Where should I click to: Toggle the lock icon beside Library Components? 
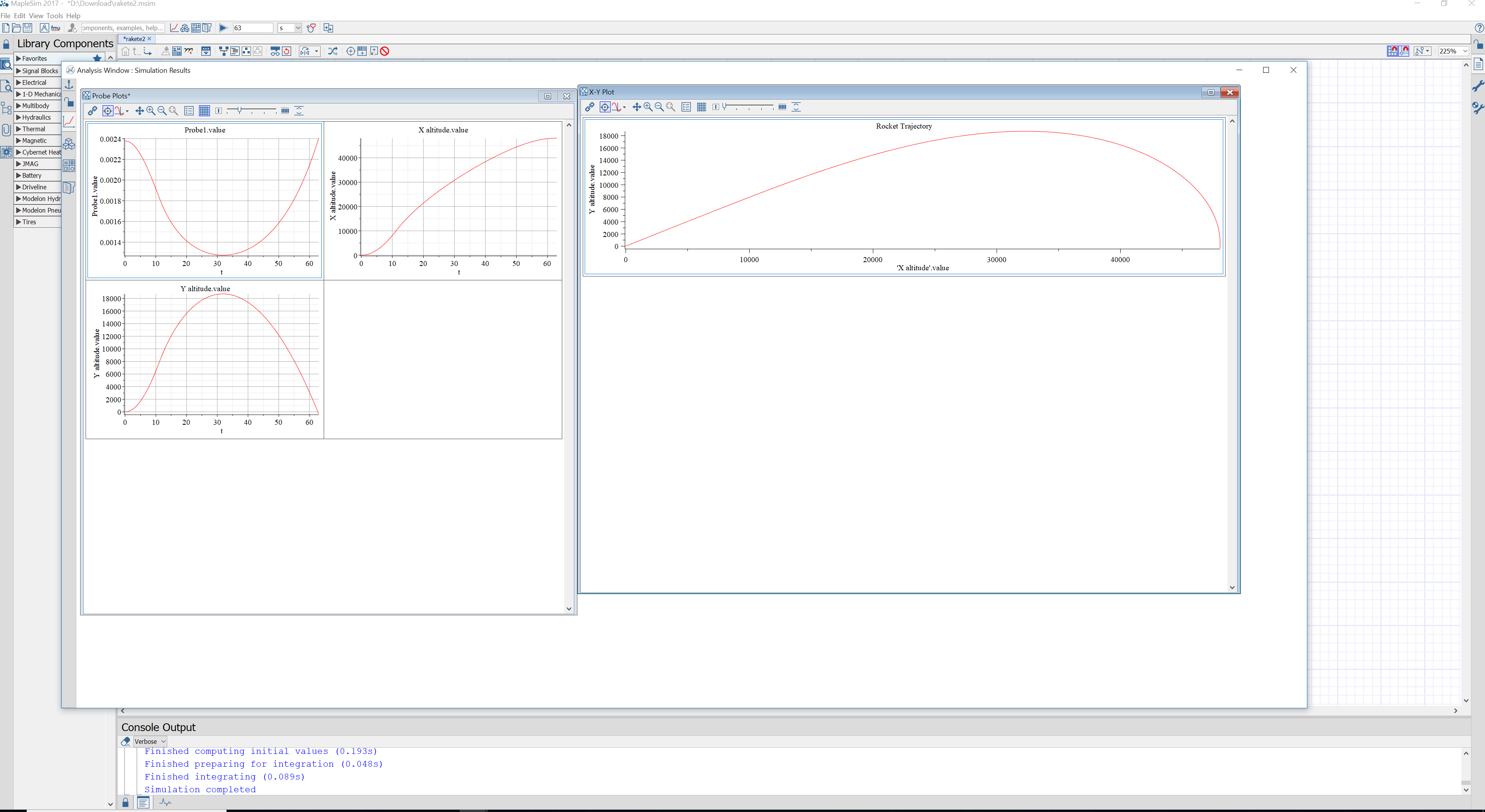click(x=6, y=44)
